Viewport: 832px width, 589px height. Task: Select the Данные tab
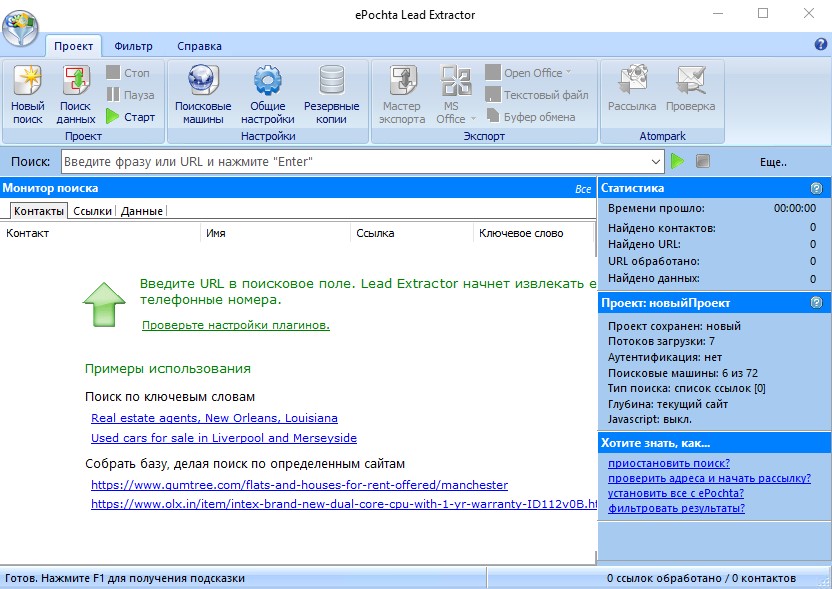pyautogui.click(x=142, y=211)
